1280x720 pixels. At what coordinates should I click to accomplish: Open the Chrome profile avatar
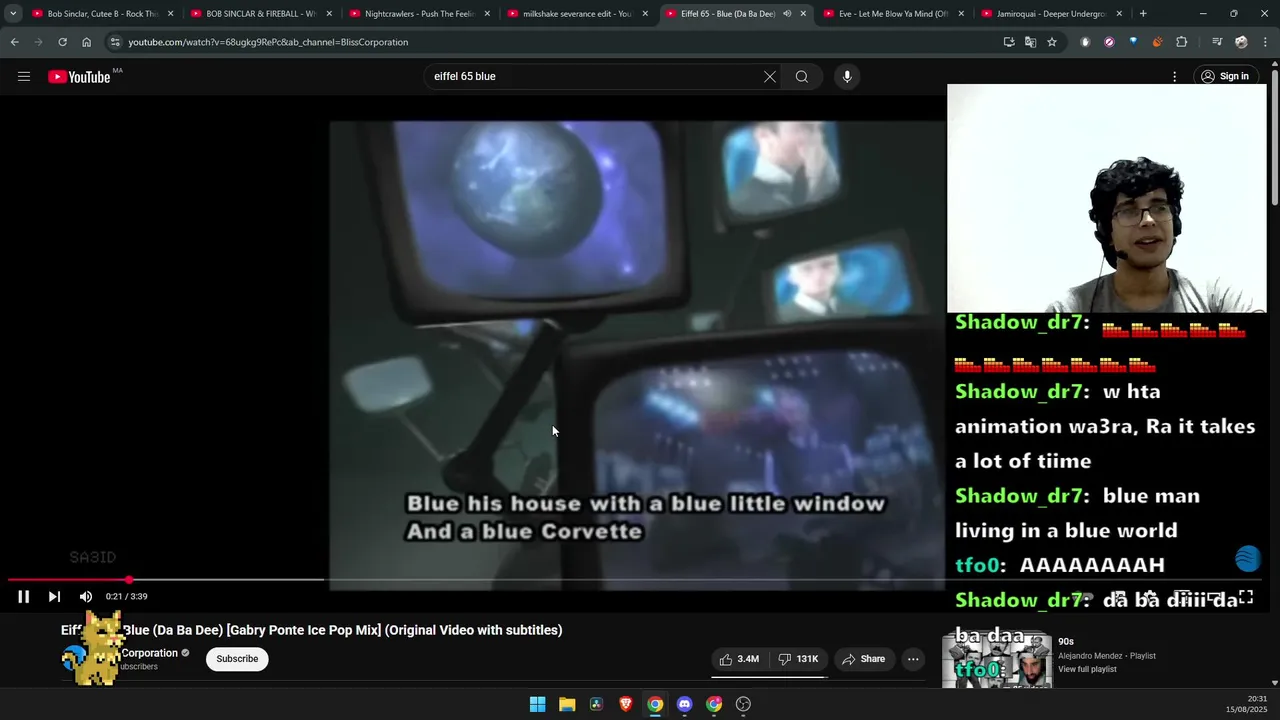tap(1241, 42)
